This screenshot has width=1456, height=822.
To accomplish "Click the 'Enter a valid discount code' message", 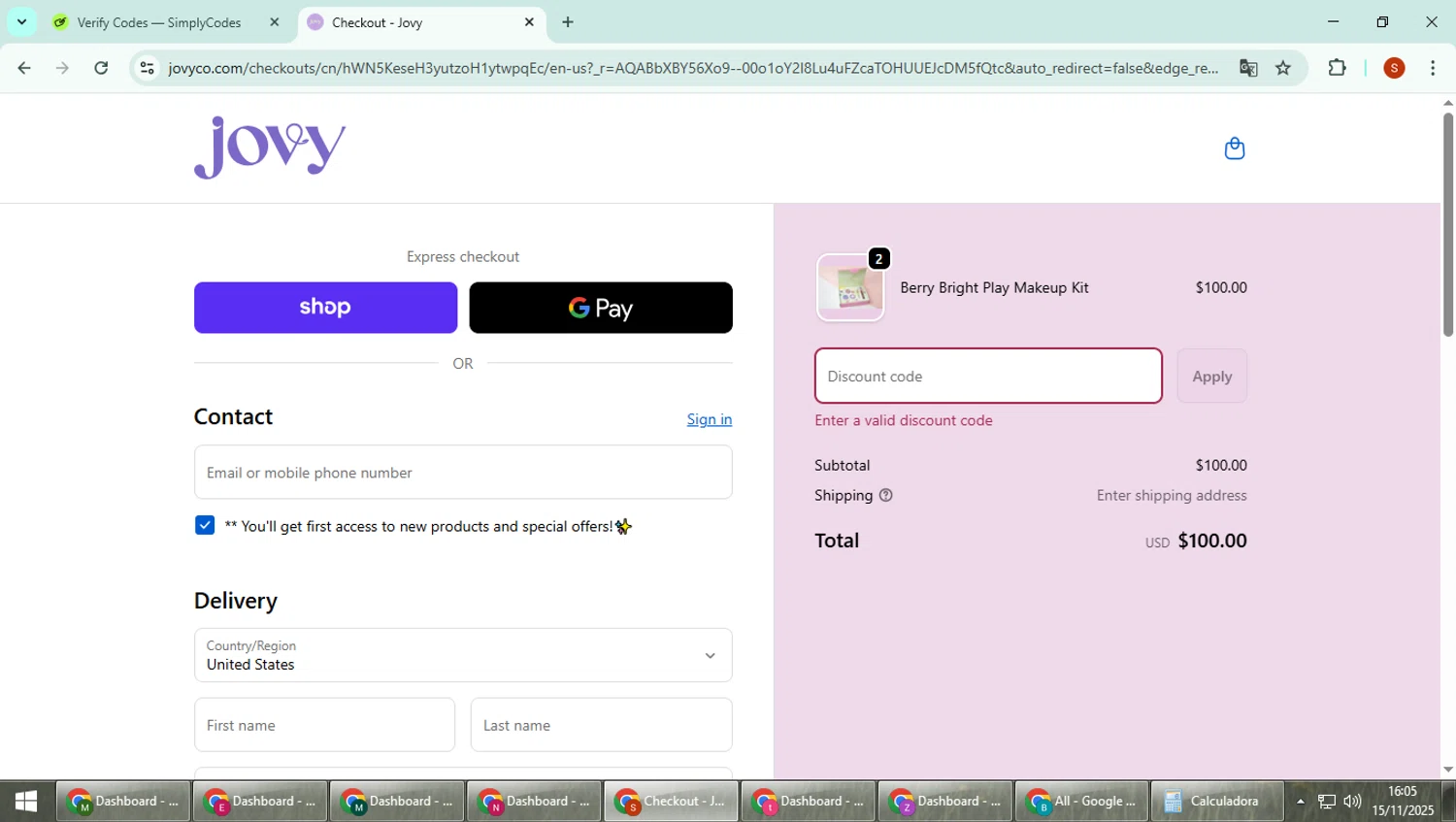I will (904, 420).
